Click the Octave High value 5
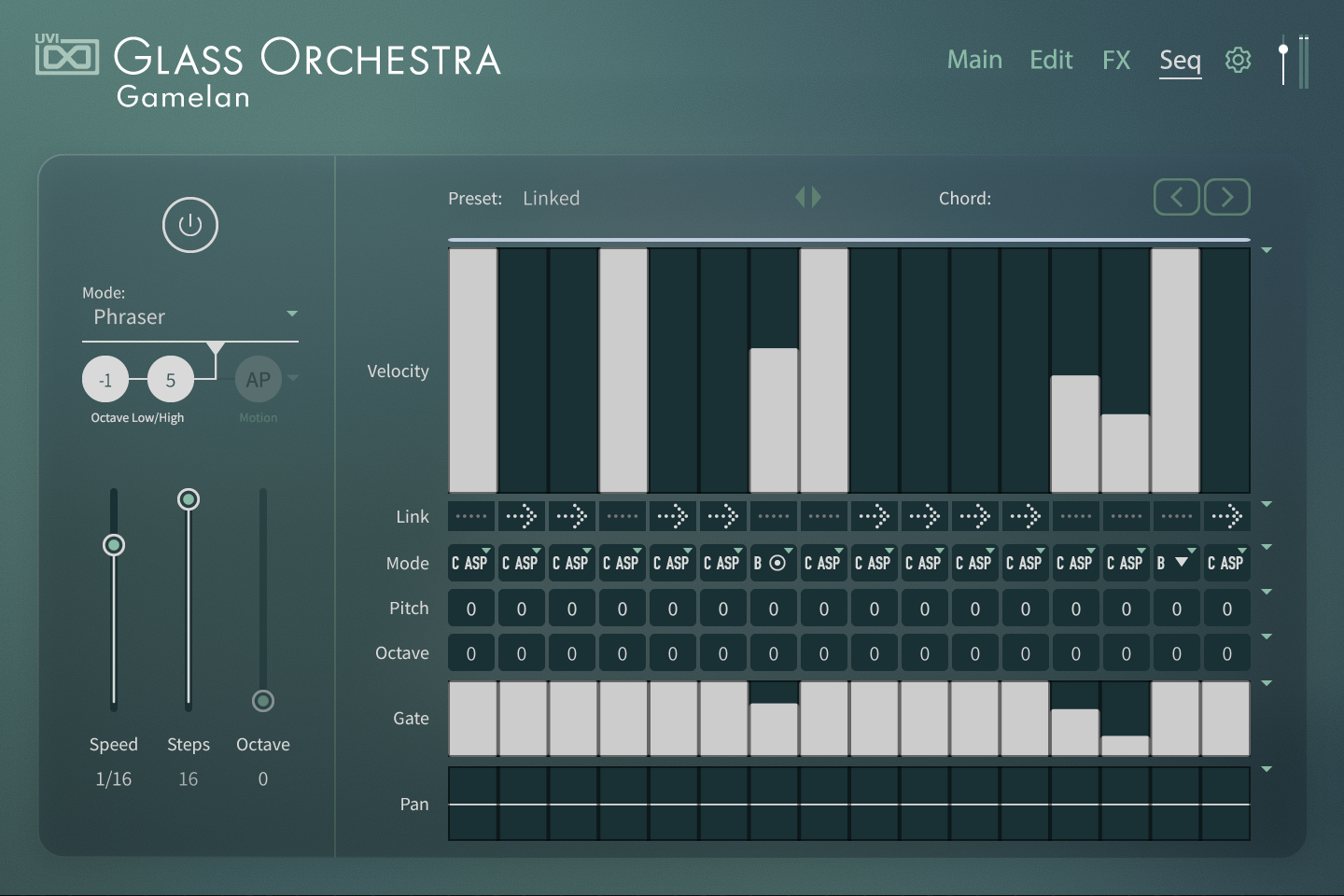Viewport: 1344px width, 896px height. point(171,380)
